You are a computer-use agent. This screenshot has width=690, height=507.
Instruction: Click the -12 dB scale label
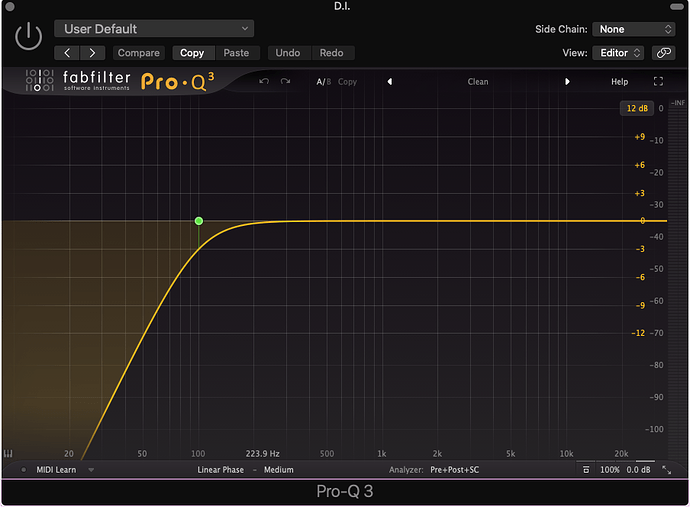[638, 333]
